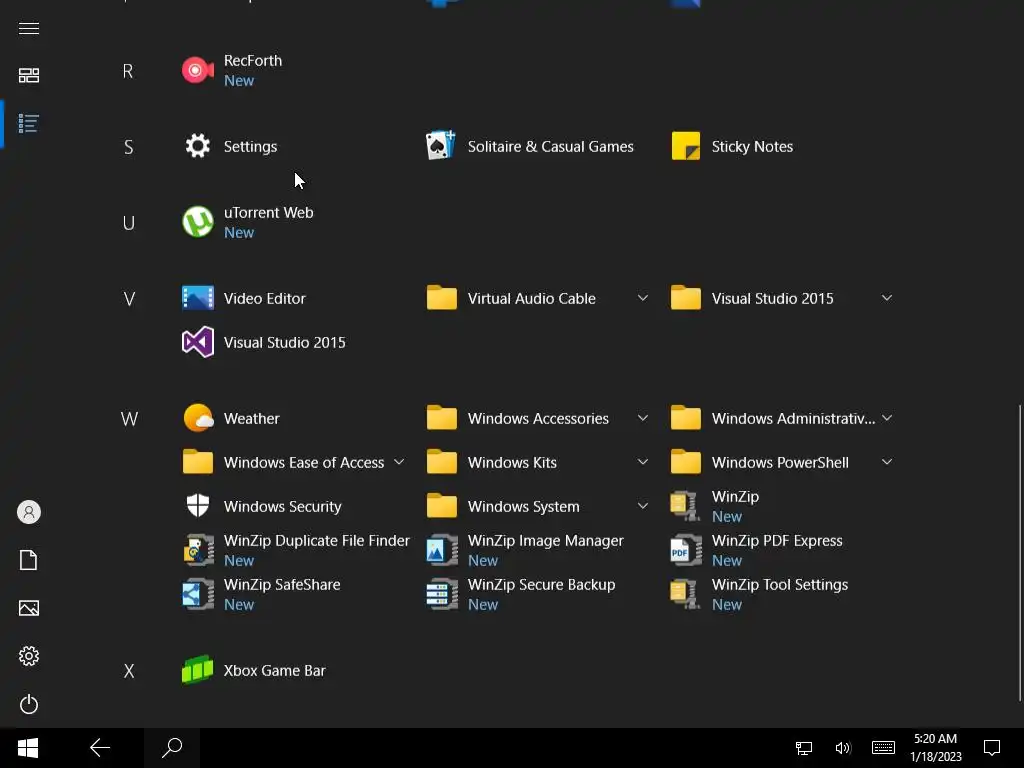Open WinZip Image Manager icon

tap(441, 551)
